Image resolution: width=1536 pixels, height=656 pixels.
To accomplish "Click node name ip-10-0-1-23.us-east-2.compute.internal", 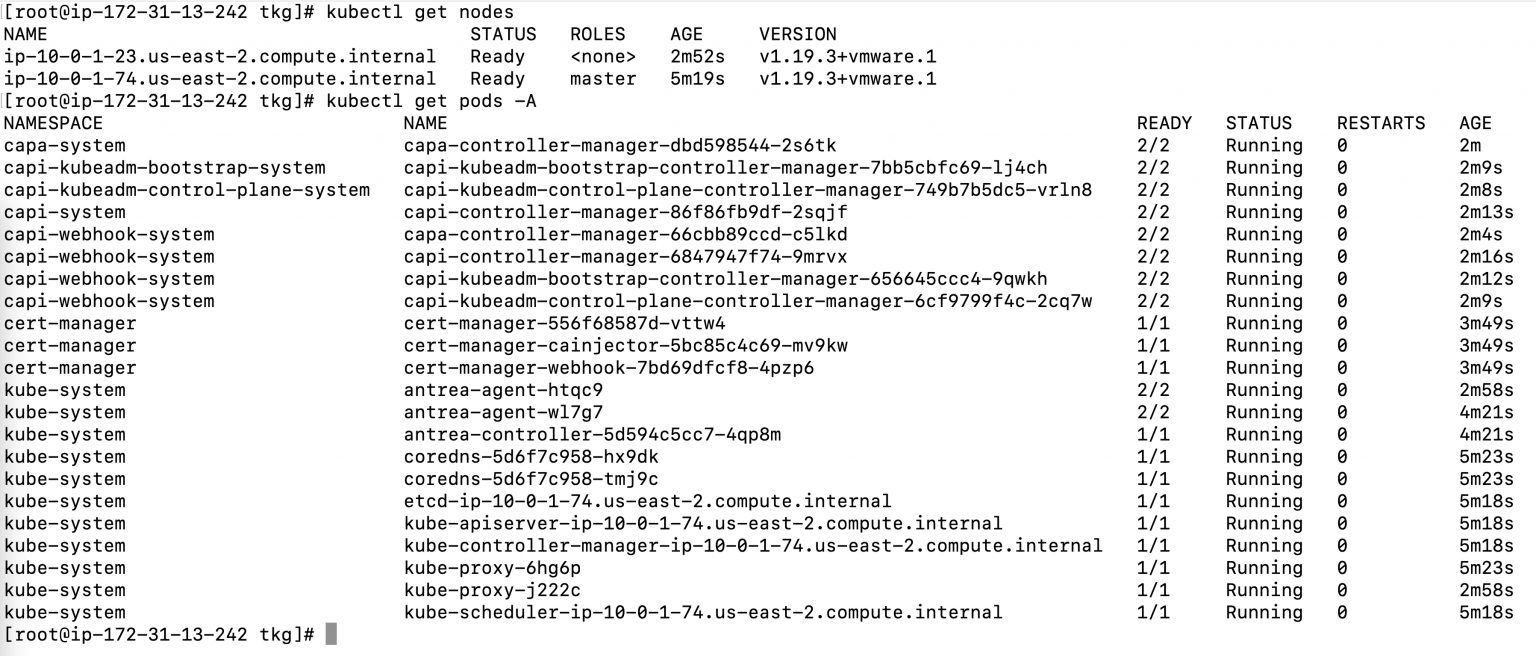I will 220,57.
